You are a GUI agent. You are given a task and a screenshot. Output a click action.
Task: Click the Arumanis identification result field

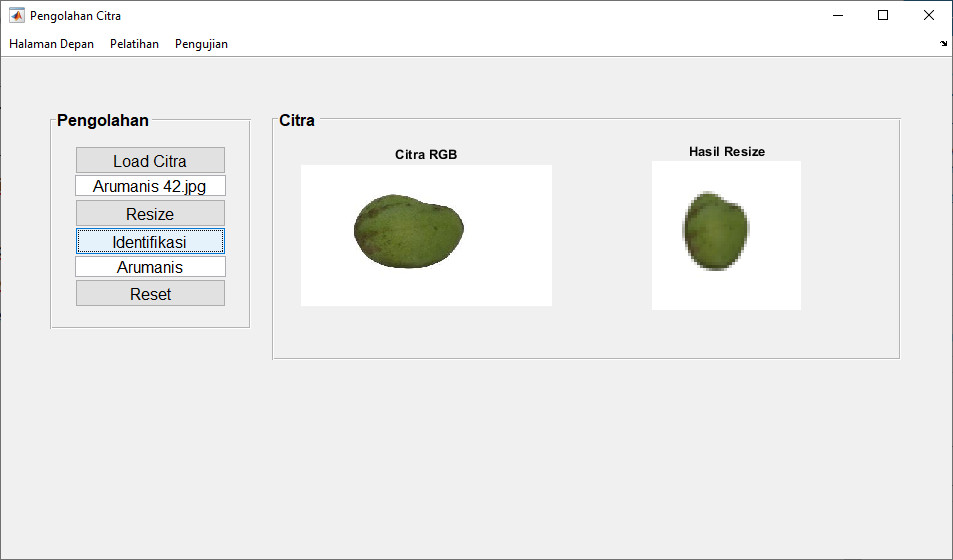coord(150,267)
